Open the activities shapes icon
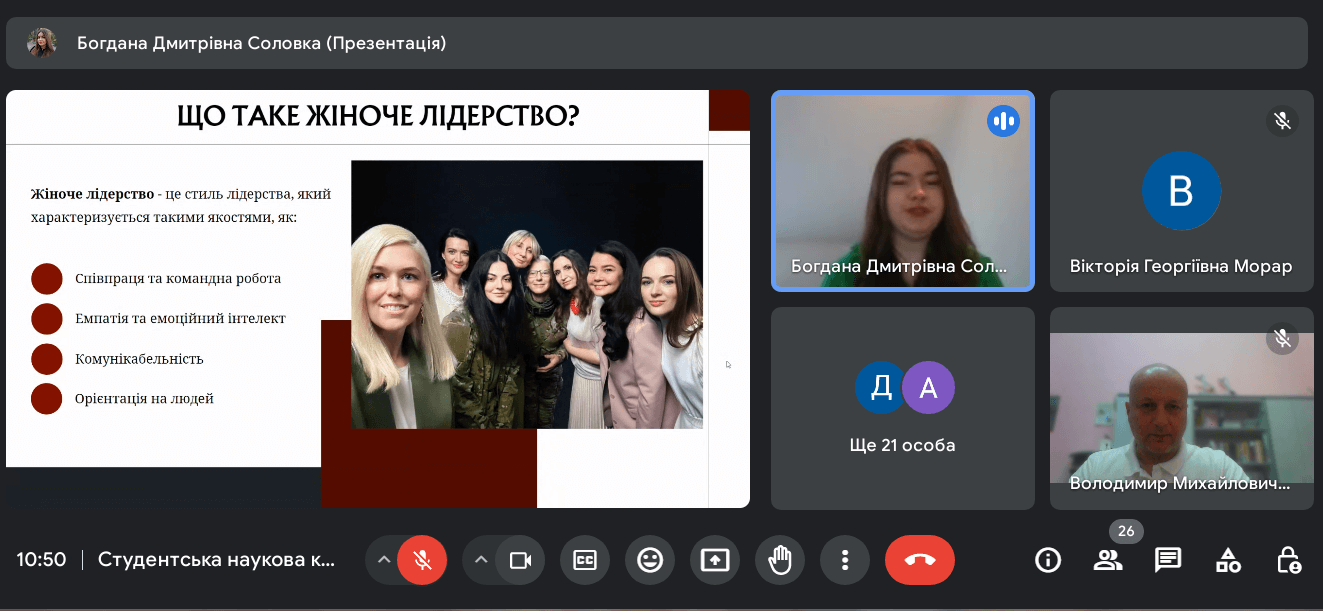 point(1228,560)
